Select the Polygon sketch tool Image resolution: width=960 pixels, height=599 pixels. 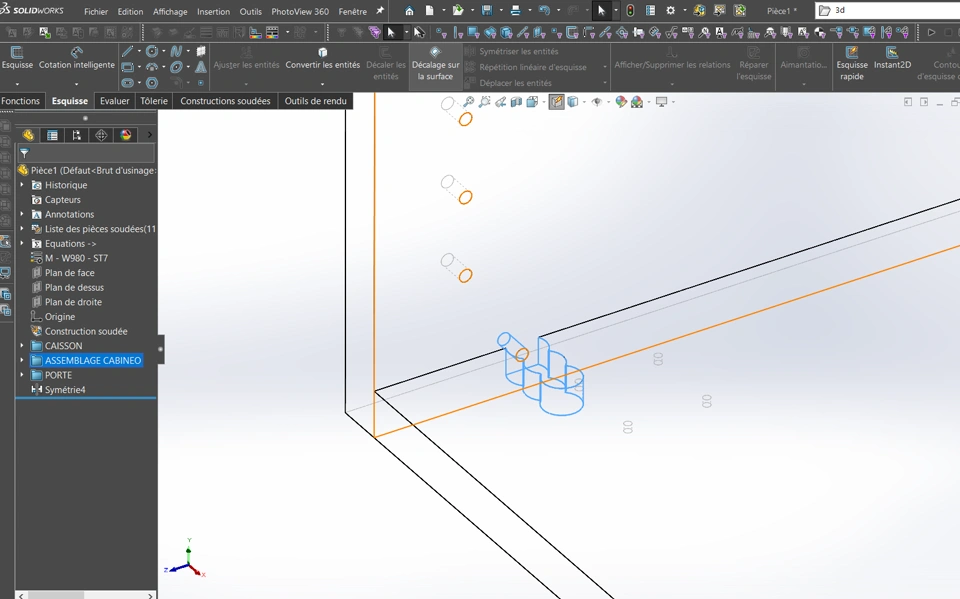(x=152, y=83)
